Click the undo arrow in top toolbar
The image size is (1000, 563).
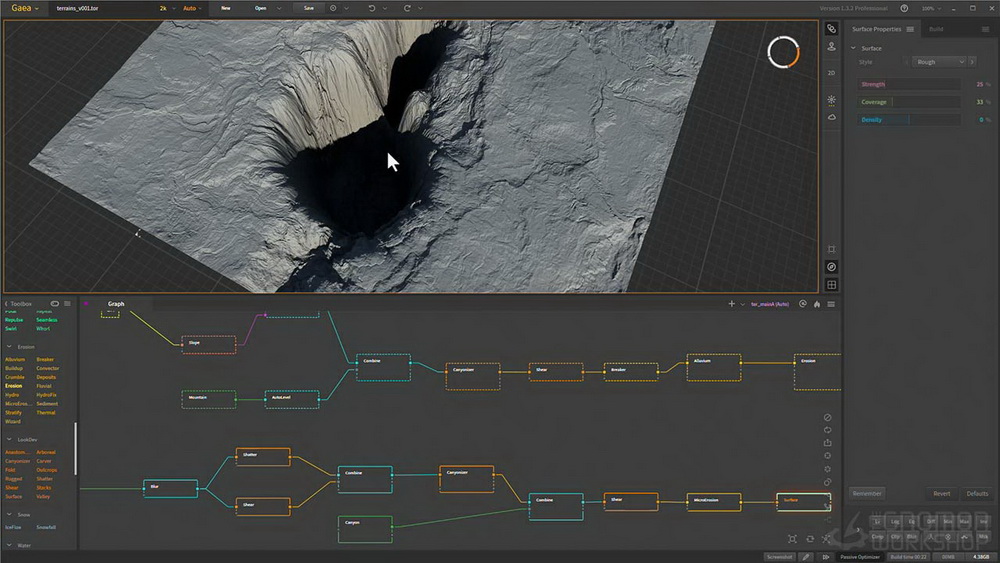coord(372,8)
